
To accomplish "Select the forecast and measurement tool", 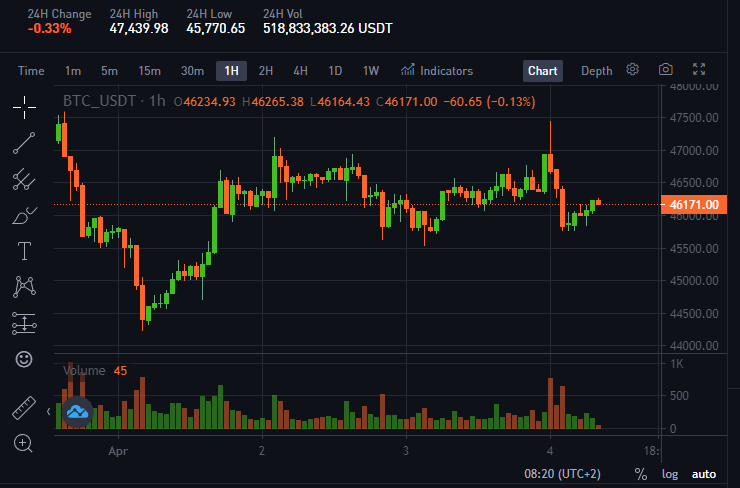I will (24, 323).
